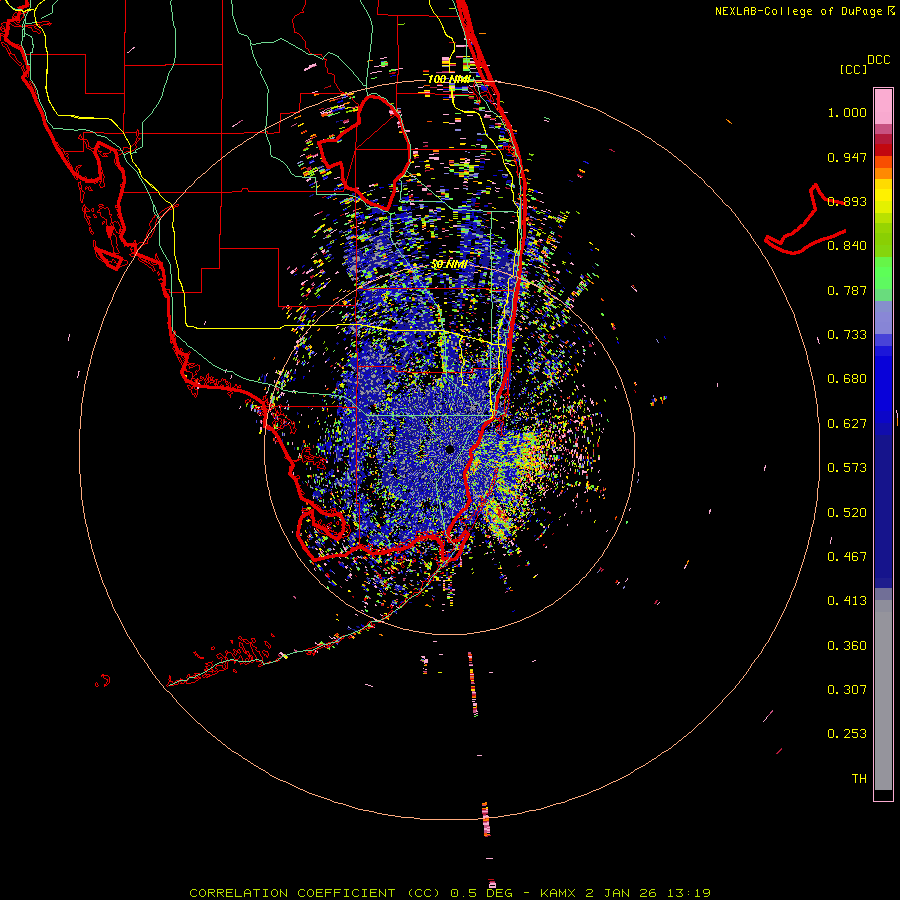Select the 0.573 legend value
The image size is (900, 900).
pos(847,468)
